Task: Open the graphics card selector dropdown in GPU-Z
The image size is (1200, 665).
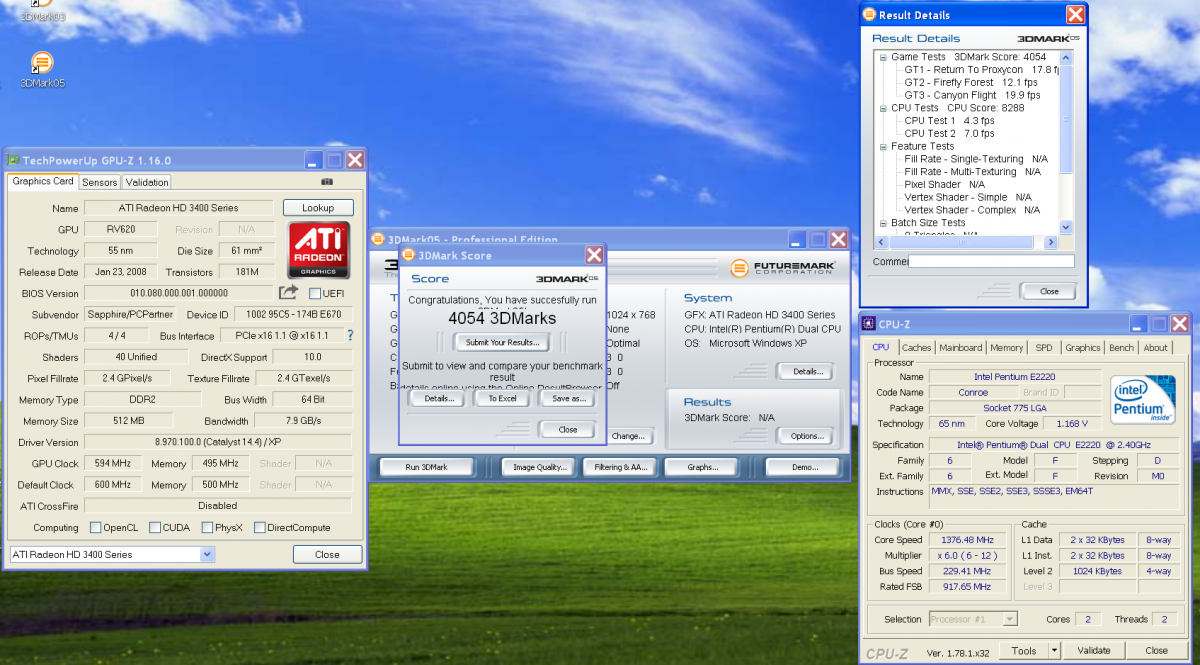Action: click(x=207, y=554)
